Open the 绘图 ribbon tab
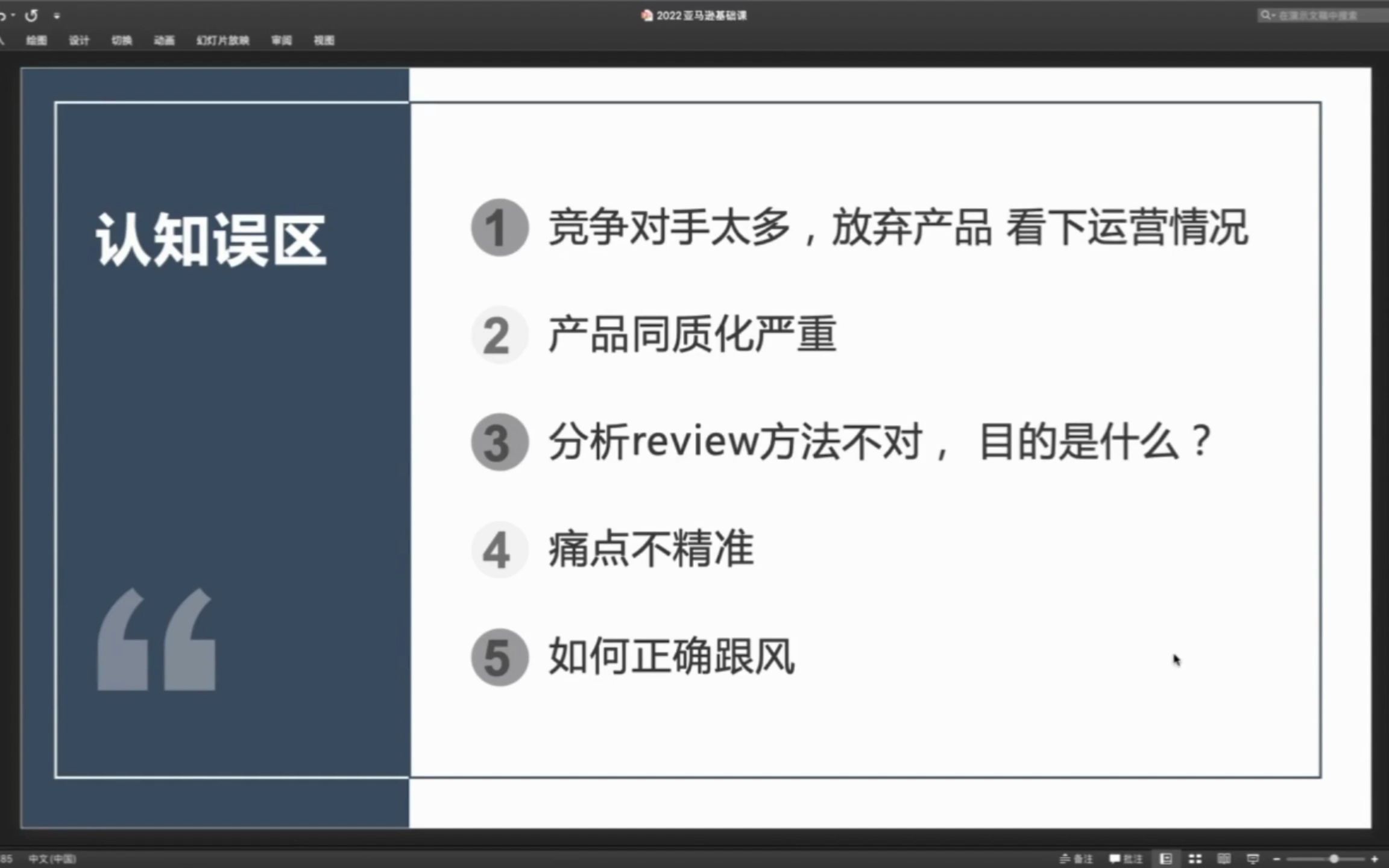 click(x=36, y=40)
